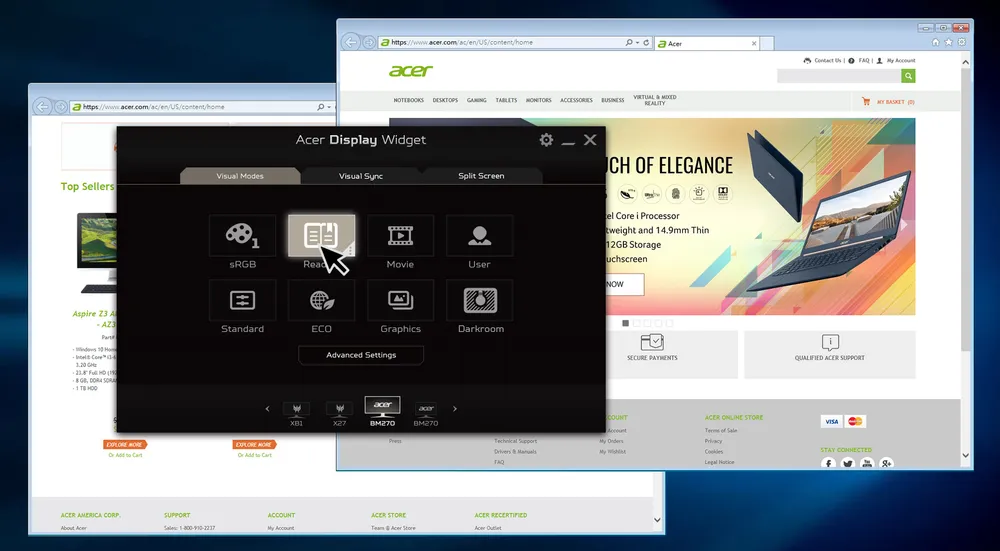This screenshot has width=1000, height=551.
Task: Select the ECO visual mode
Action: coord(321,300)
